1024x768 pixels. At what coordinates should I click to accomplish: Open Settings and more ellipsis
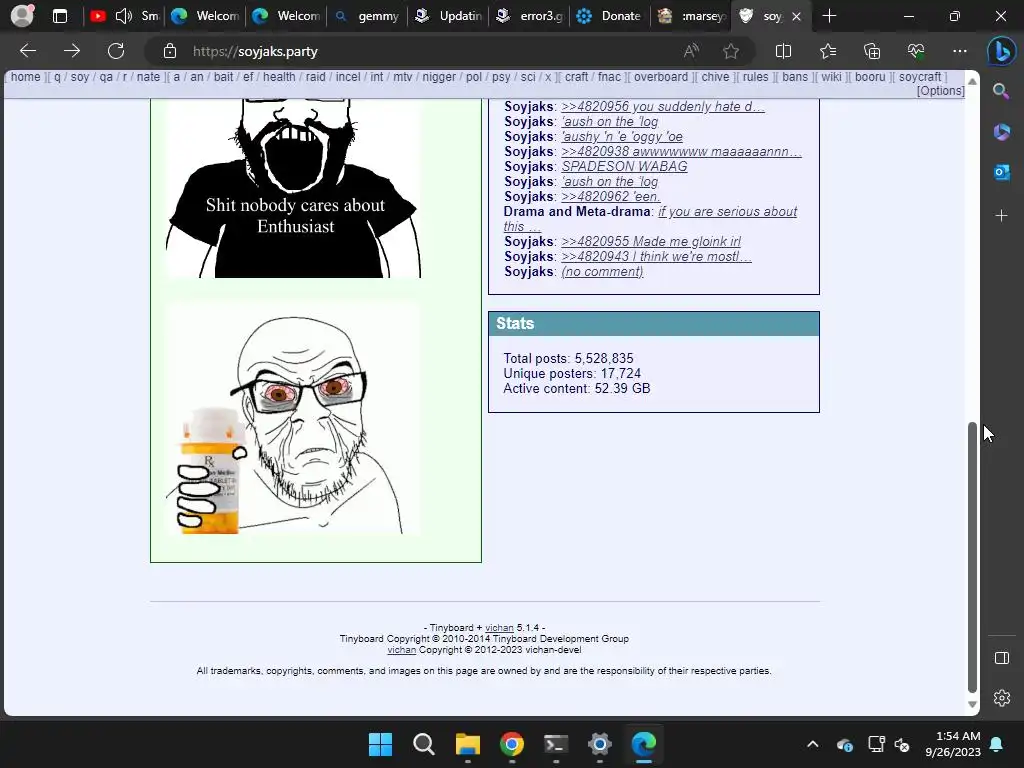pyautogui.click(x=959, y=51)
